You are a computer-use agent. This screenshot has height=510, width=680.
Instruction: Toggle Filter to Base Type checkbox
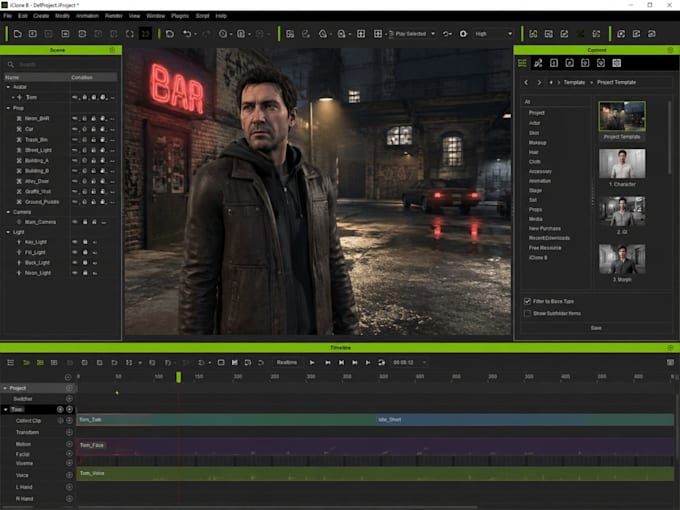tap(527, 301)
